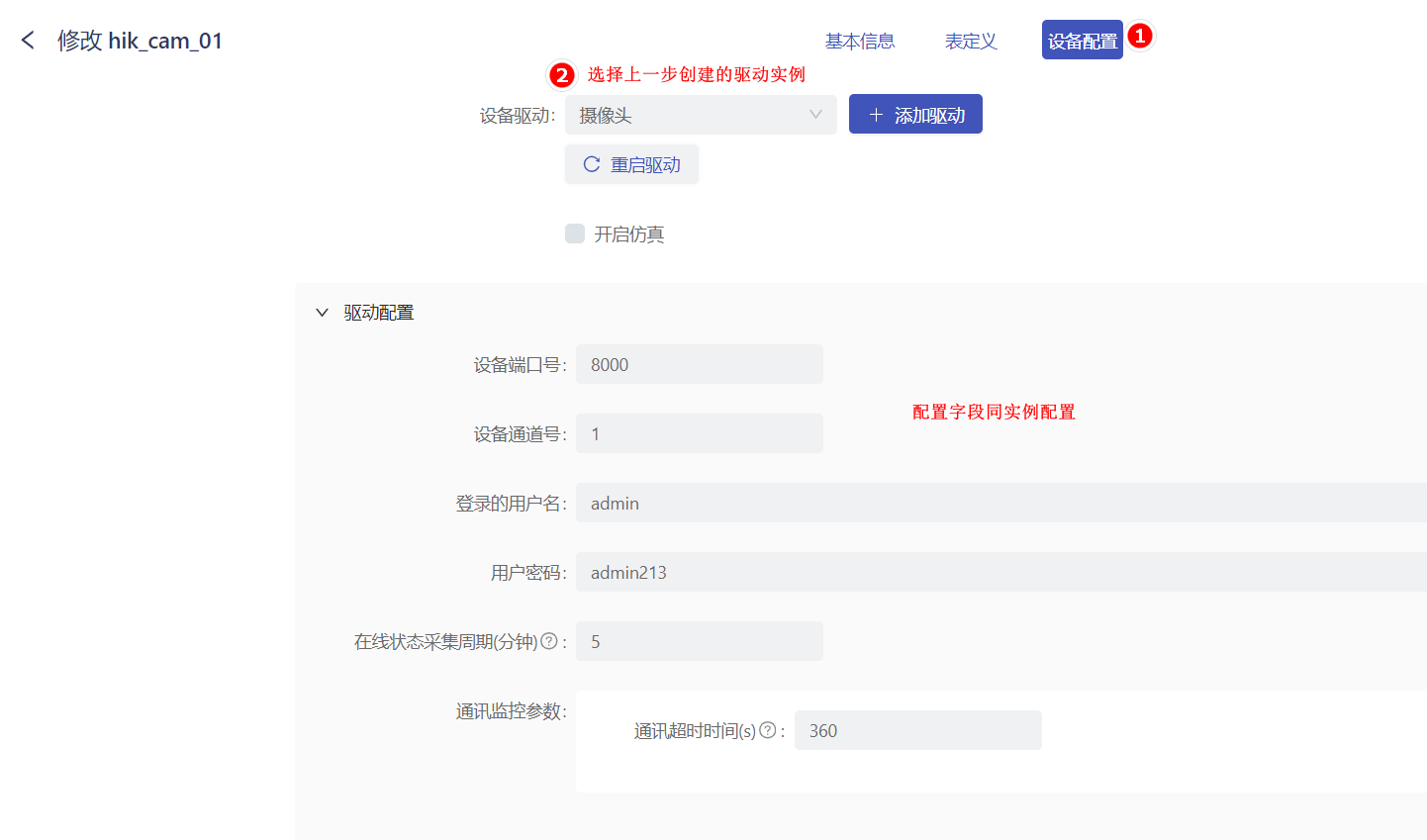Click help icon beside 通讯超时时间(s)
1427x840 pixels.
pyautogui.click(x=768, y=730)
